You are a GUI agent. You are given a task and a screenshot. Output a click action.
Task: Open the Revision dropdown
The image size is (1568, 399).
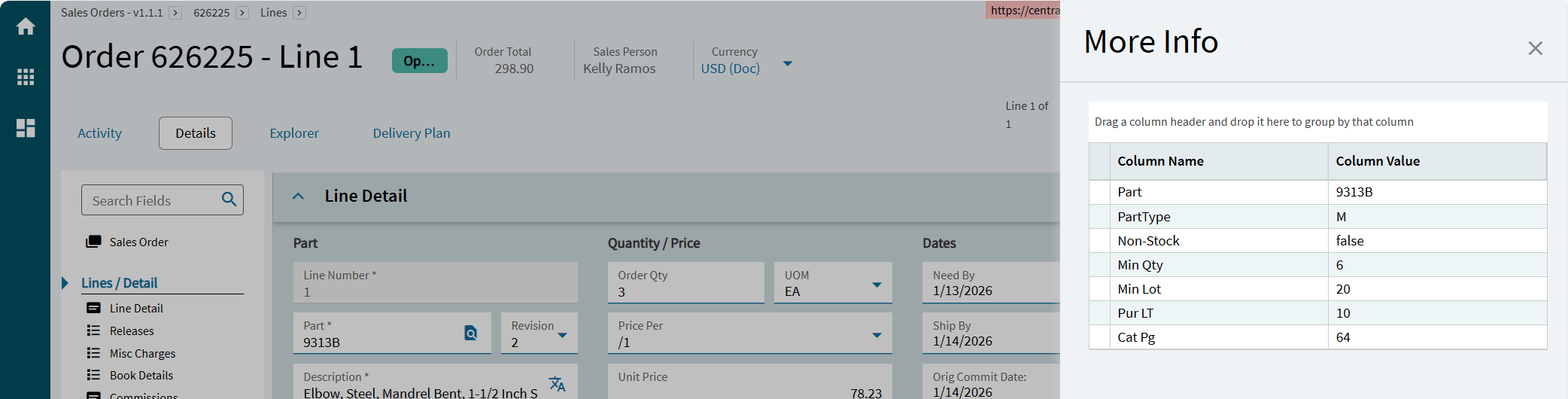(x=562, y=335)
